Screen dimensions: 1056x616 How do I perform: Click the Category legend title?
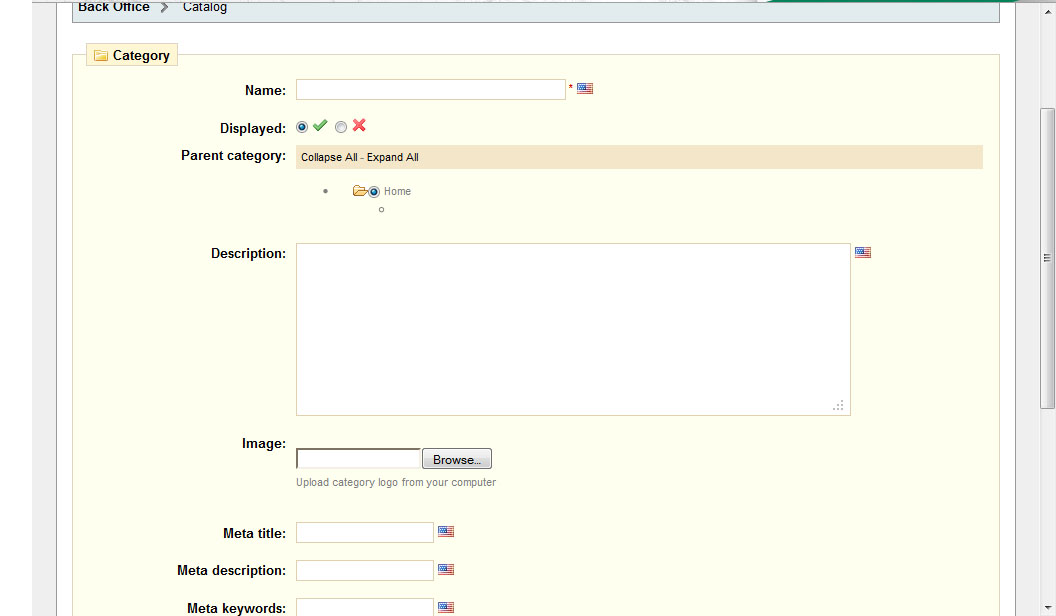[141, 55]
